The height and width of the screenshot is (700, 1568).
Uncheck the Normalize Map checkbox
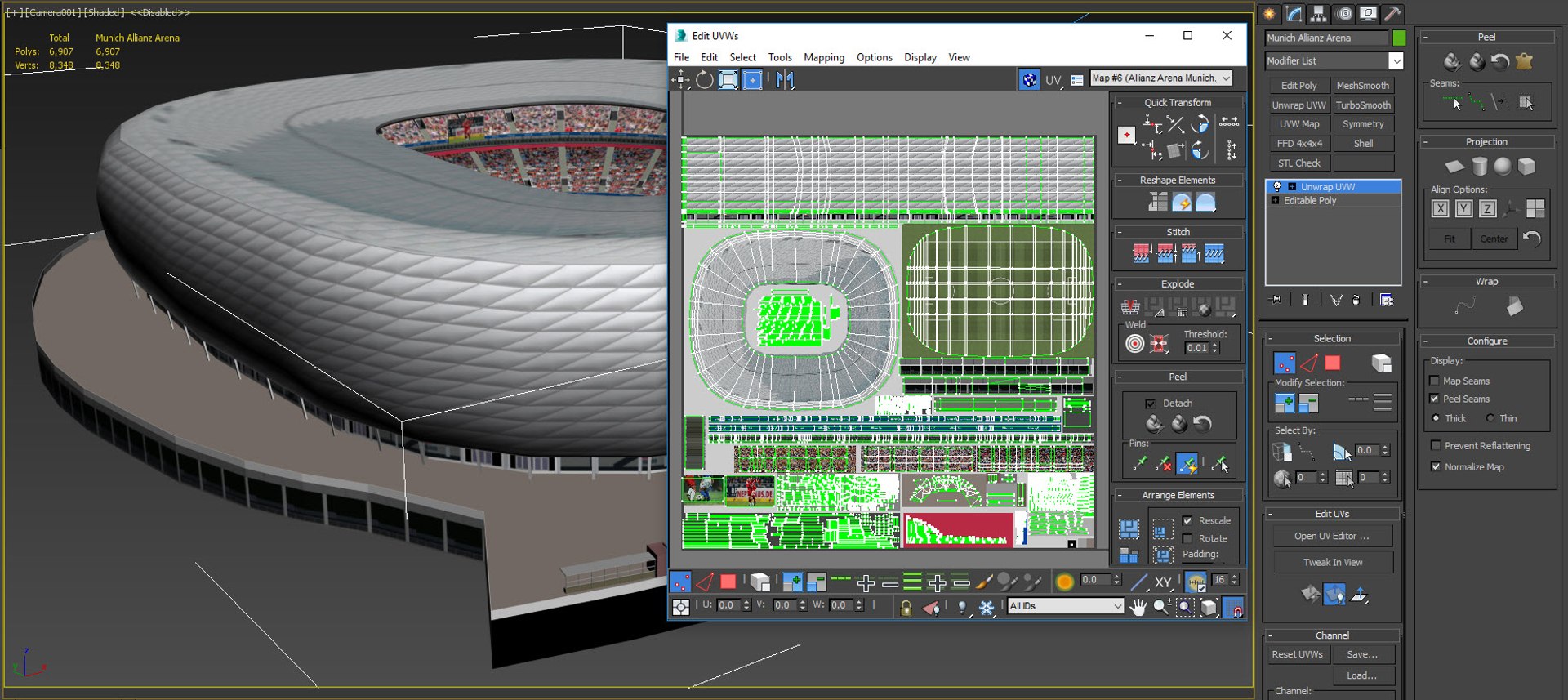pyautogui.click(x=1436, y=466)
